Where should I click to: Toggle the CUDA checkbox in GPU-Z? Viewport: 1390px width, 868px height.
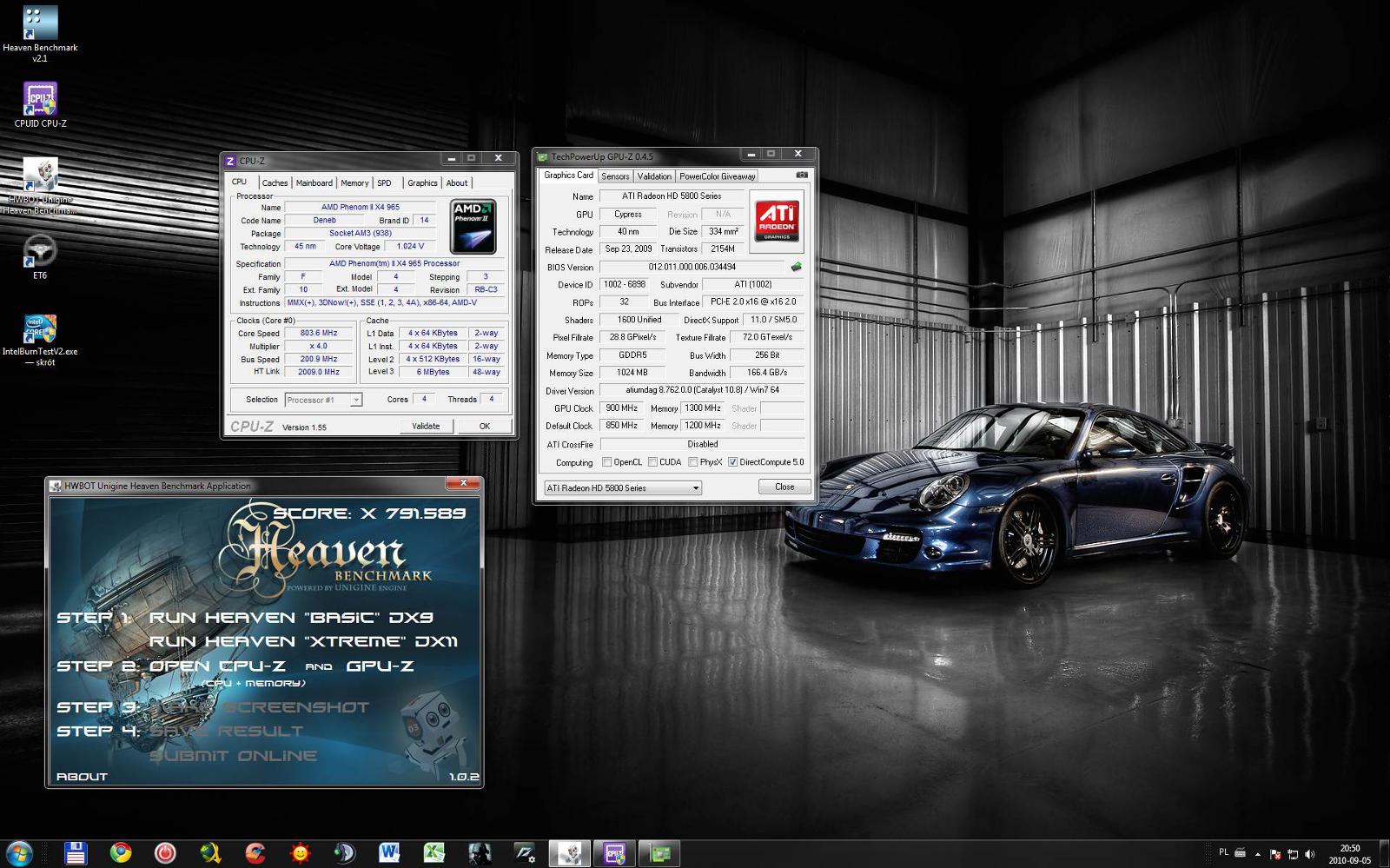(x=652, y=462)
